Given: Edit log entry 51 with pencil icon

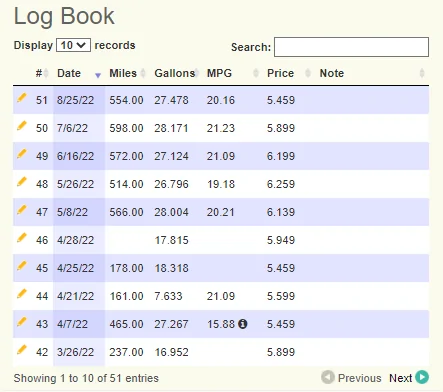Looking at the screenshot, I should (x=22, y=98).
